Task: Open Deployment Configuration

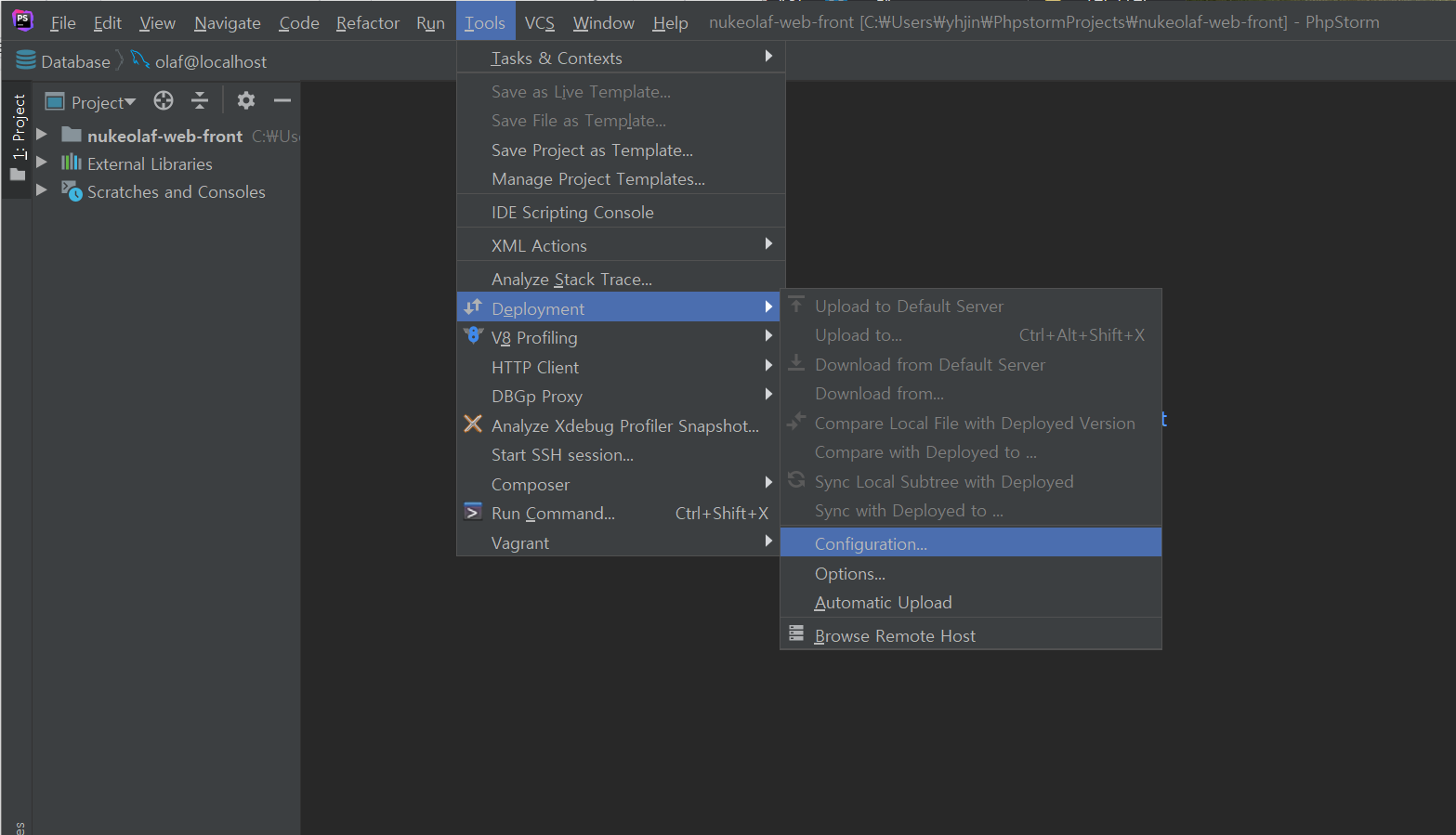Action: pos(971,543)
